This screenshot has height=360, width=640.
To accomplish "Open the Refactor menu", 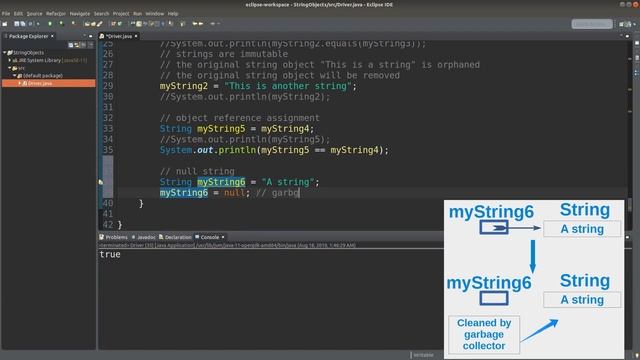I will [56, 13].
